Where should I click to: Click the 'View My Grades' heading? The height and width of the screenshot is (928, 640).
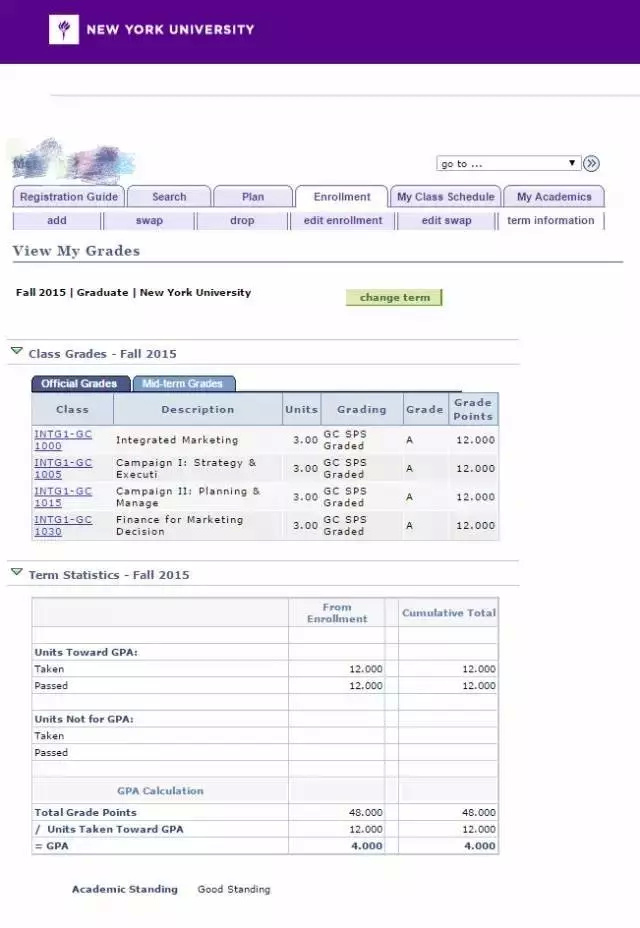click(x=76, y=250)
